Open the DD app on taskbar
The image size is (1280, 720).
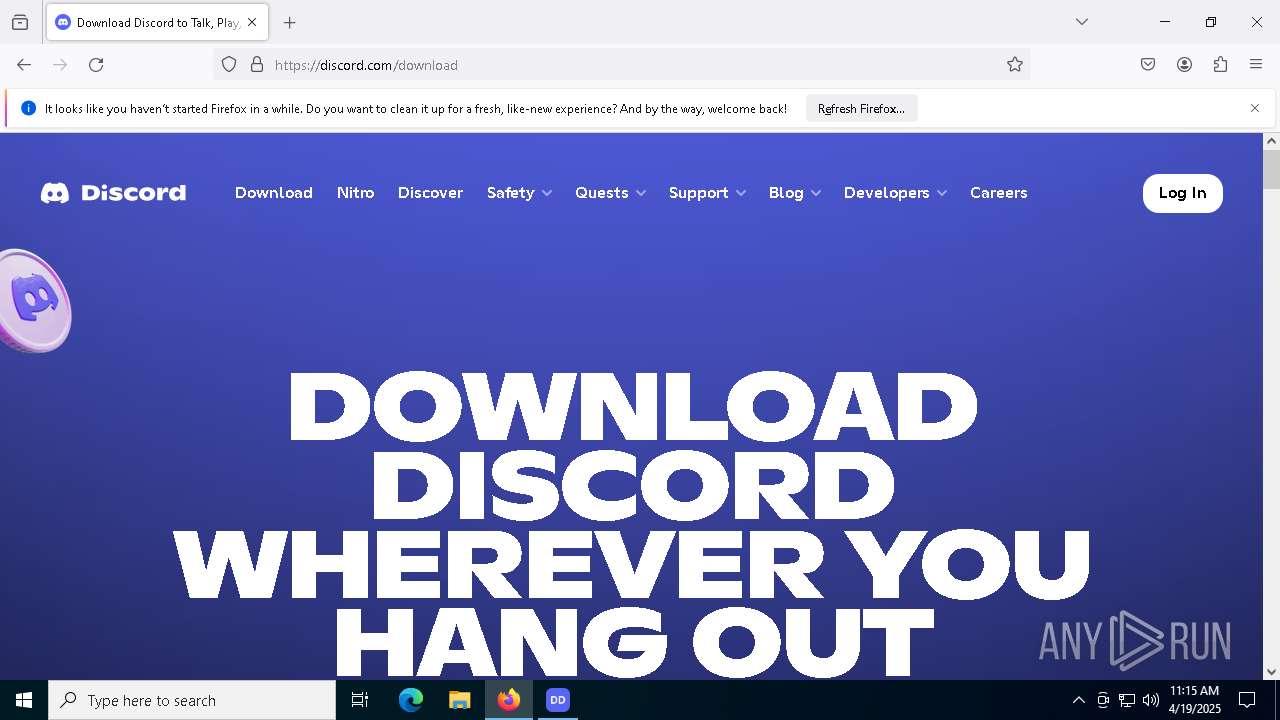(x=558, y=700)
